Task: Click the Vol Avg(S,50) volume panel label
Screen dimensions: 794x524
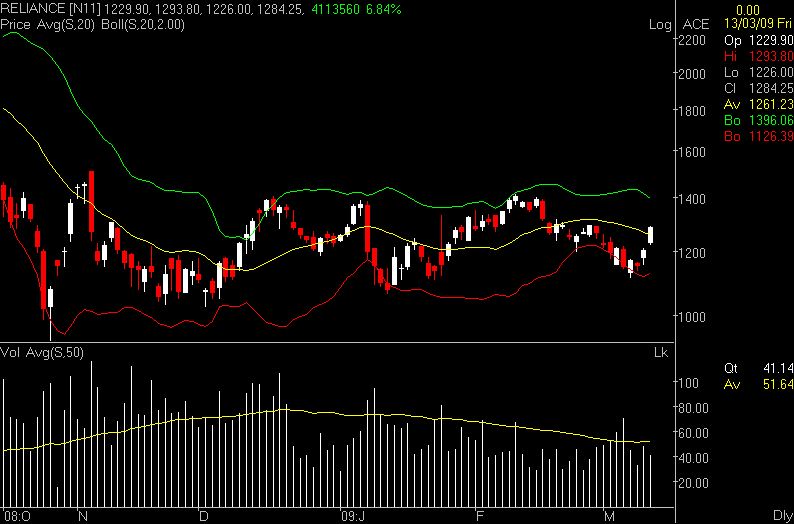Action: pos(42,352)
